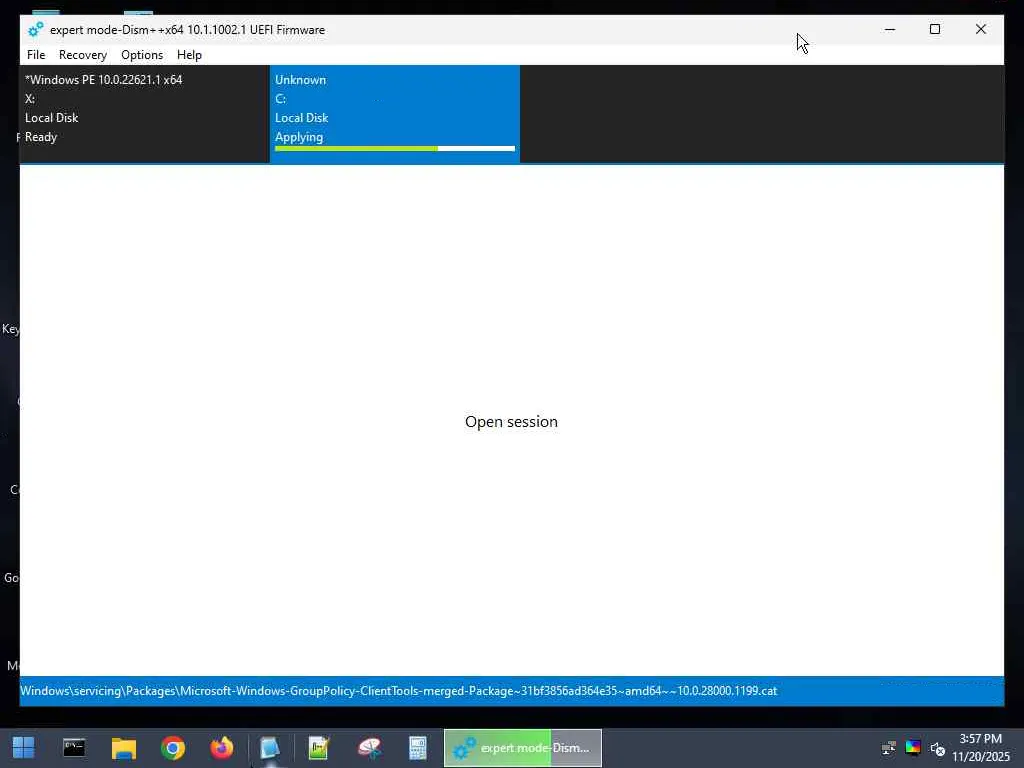The width and height of the screenshot is (1024, 768).
Task: Open the red disk tool on the taskbar
Action: coord(369,748)
